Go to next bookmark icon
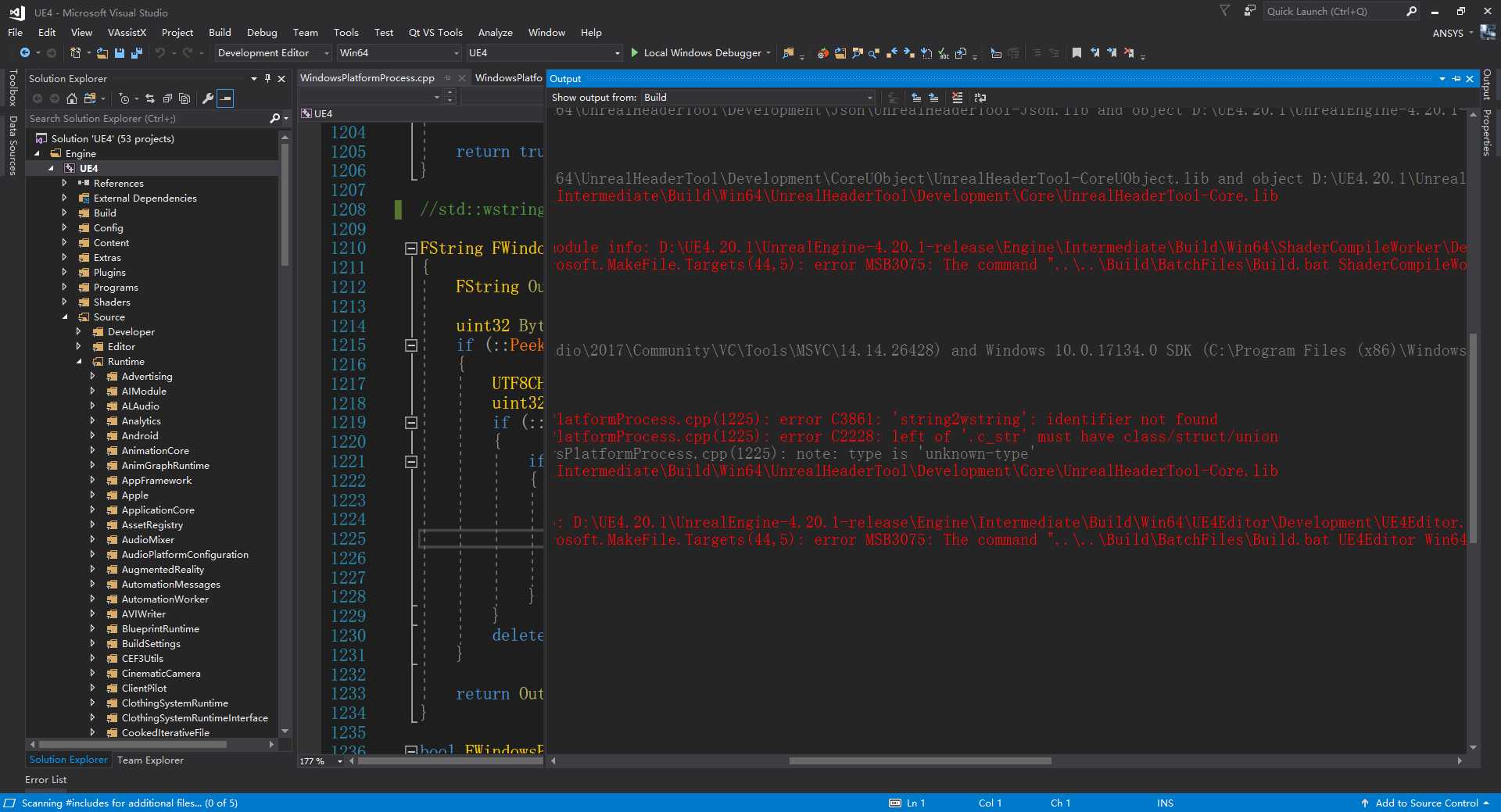Screen dimensions: 1501x812 [1112, 53]
